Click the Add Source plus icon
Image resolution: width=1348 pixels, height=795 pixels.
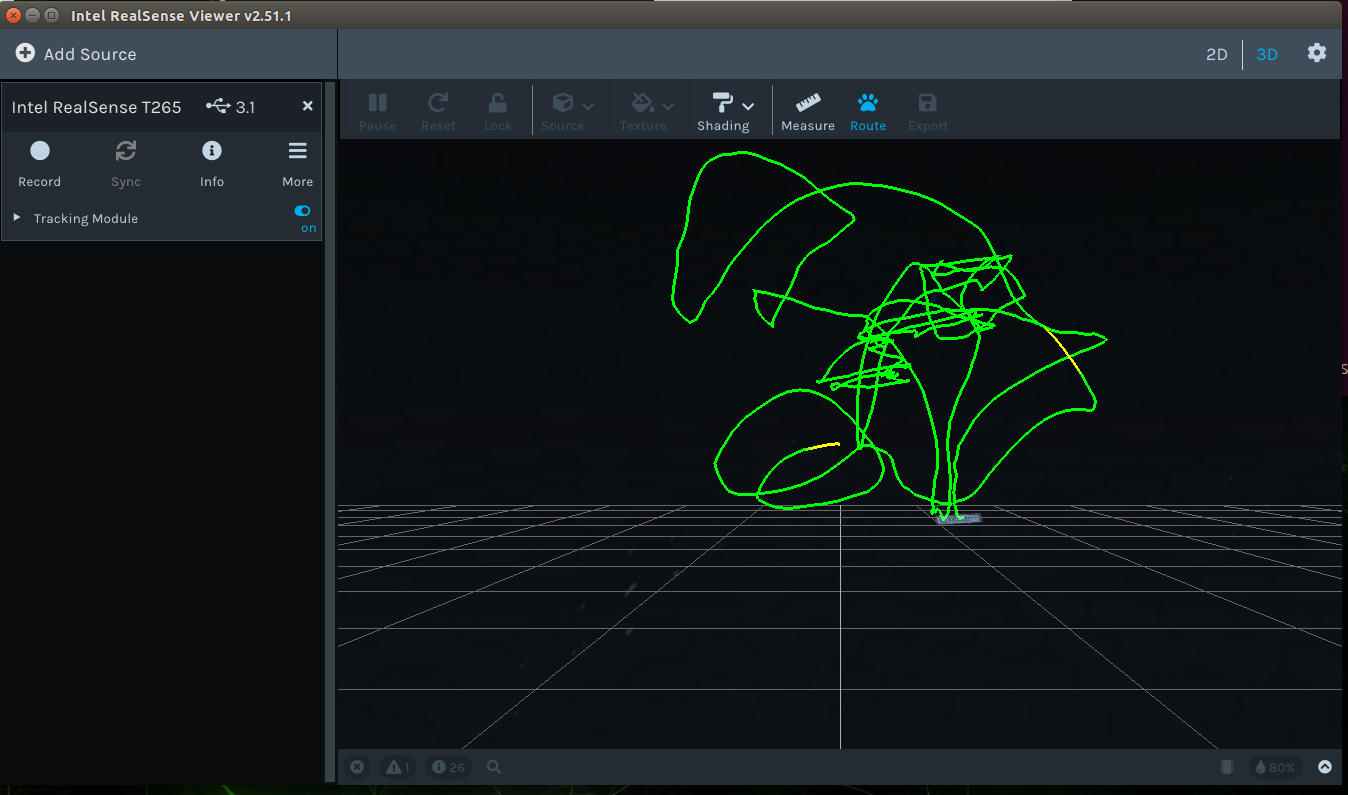click(25, 54)
